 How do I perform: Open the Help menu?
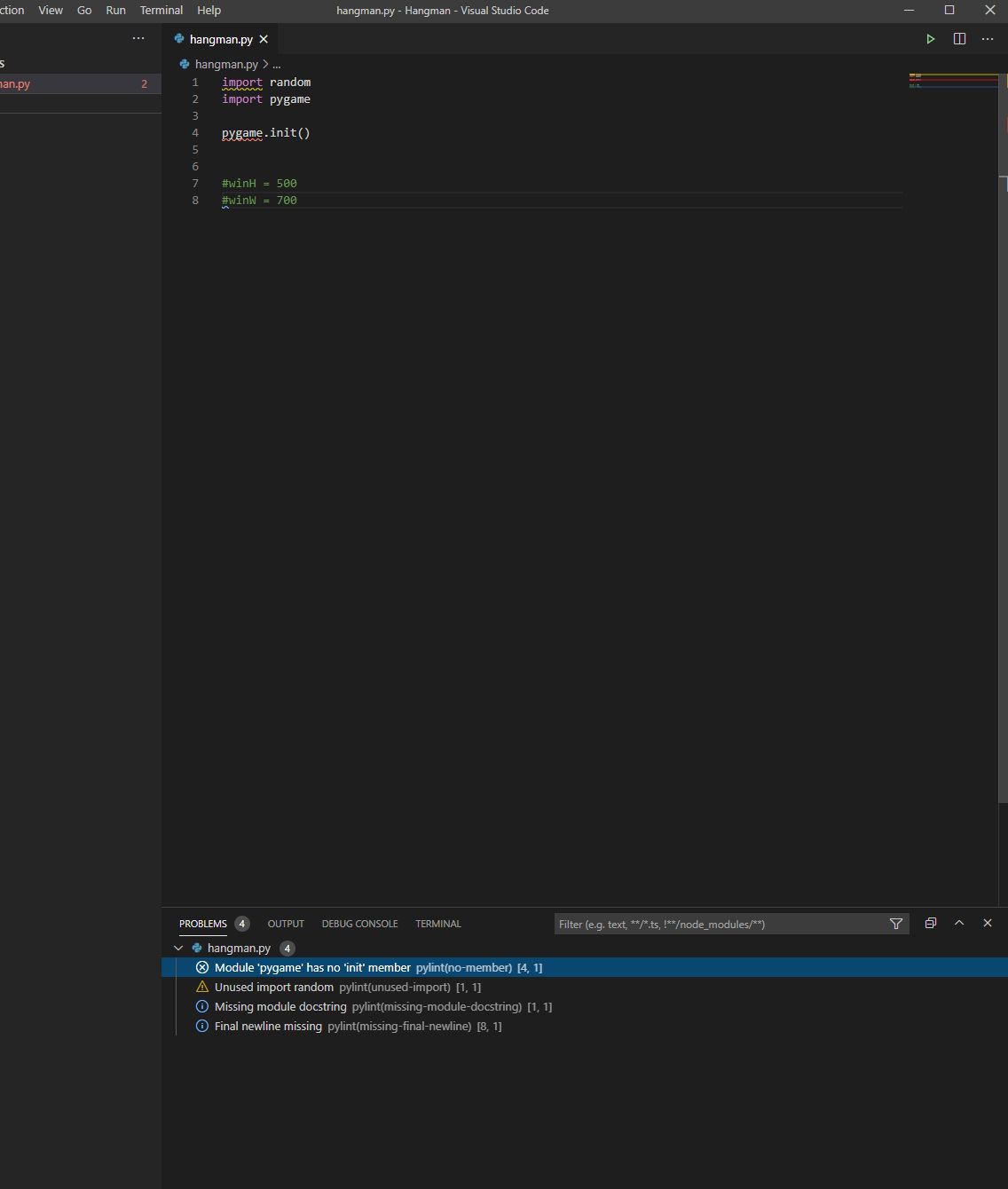tap(209, 11)
